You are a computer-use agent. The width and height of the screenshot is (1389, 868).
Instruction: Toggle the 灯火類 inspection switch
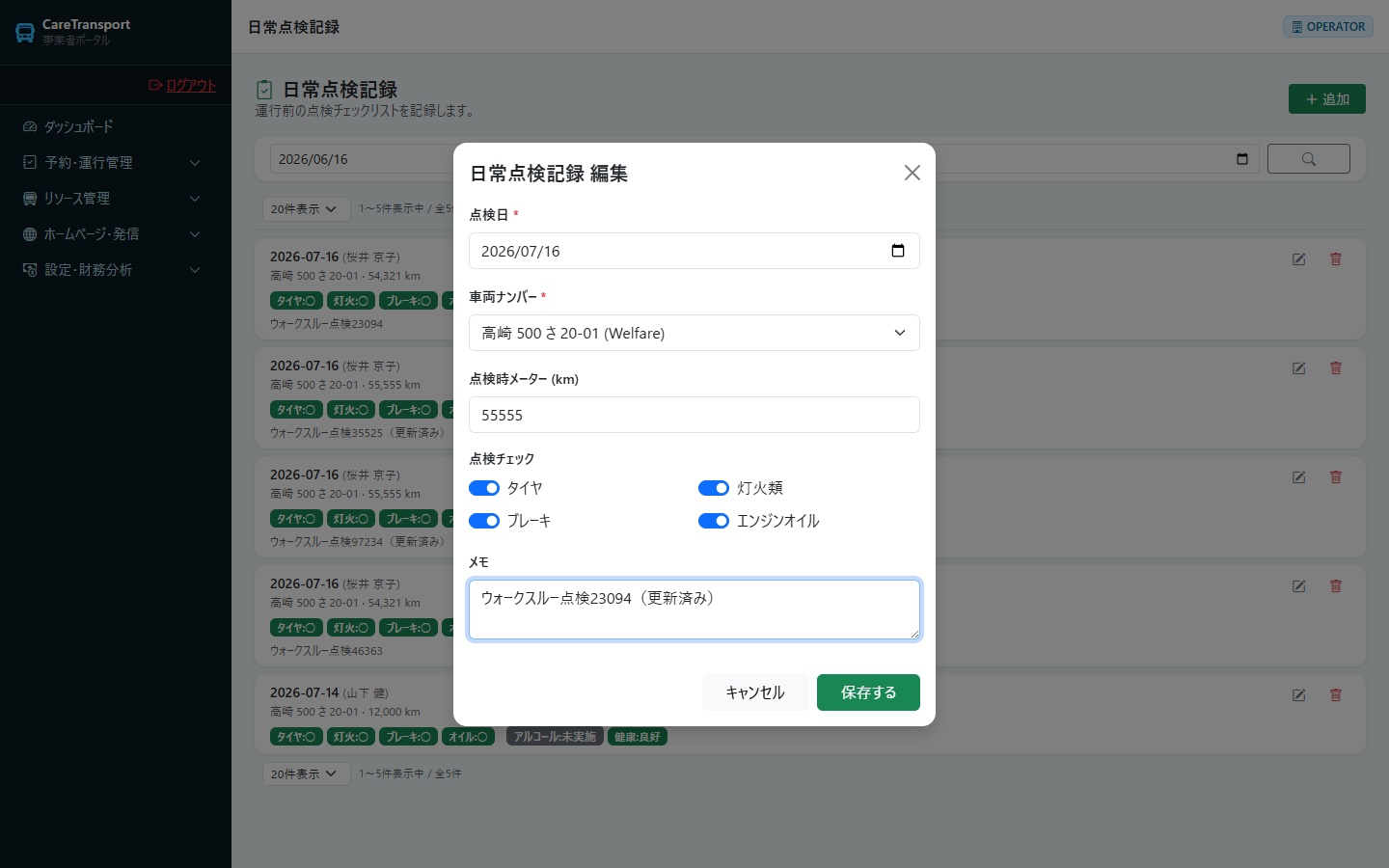[x=714, y=488]
